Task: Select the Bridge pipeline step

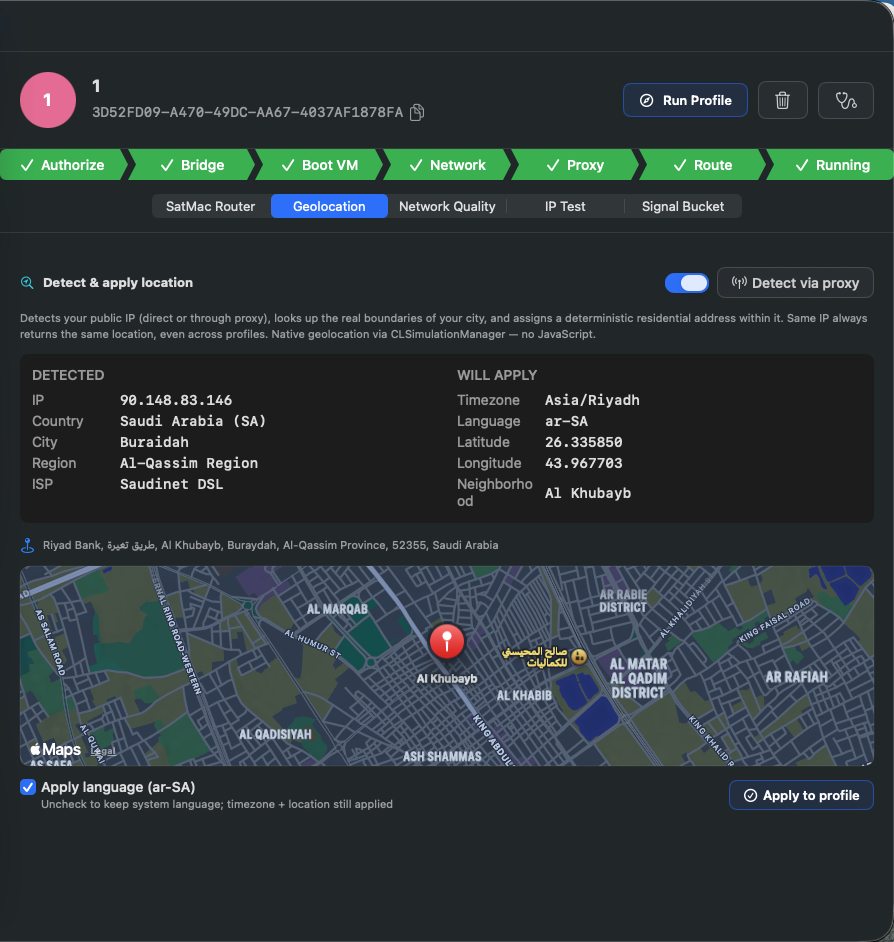Action: 192,165
